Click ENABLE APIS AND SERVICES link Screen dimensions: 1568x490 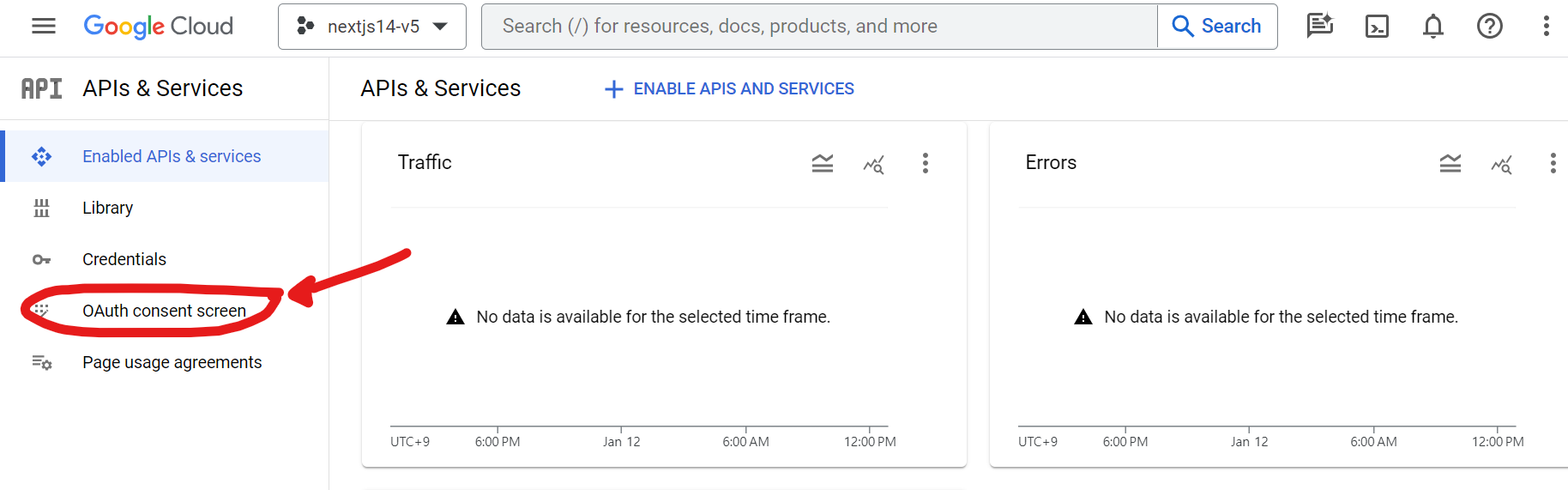[x=730, y=89]
